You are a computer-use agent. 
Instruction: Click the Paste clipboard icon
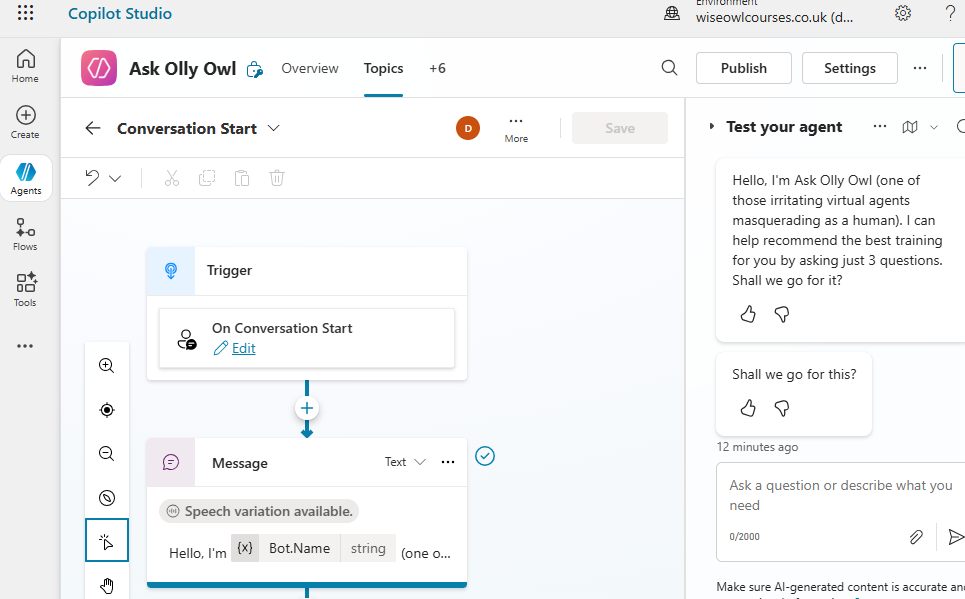(242, 179)
